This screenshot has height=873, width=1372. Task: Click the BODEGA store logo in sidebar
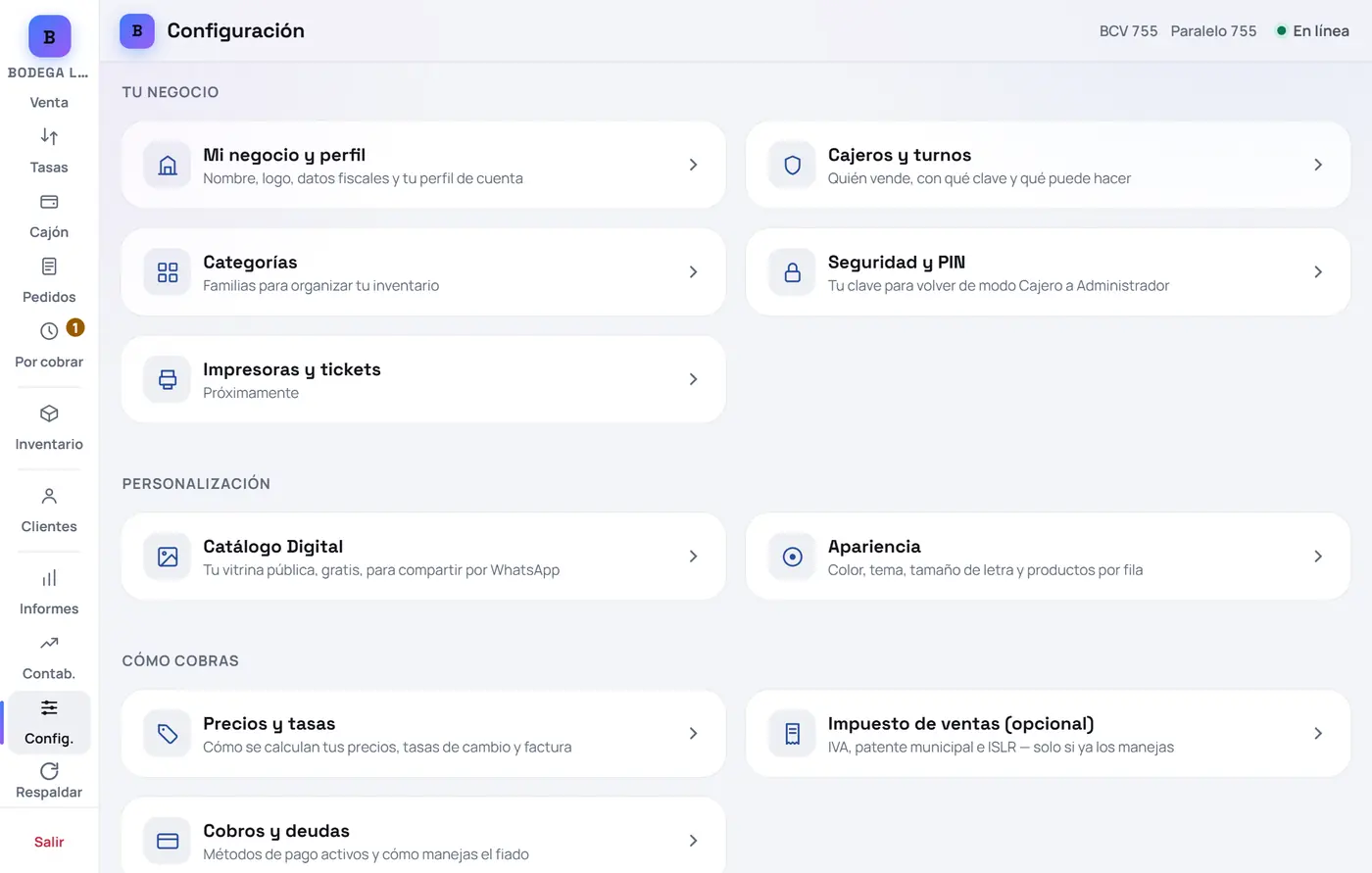[49, 36]
